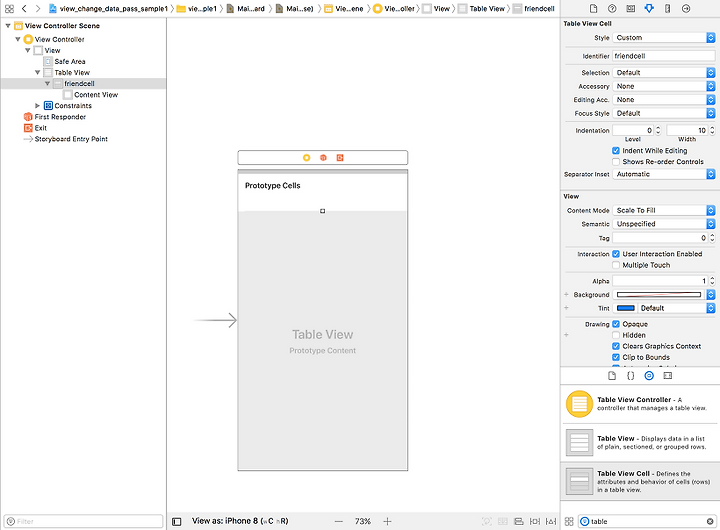This screenshot has width=720, height=530.
Task: Toggle the Opaque drawing checkbox
Action: pos(616,324)
